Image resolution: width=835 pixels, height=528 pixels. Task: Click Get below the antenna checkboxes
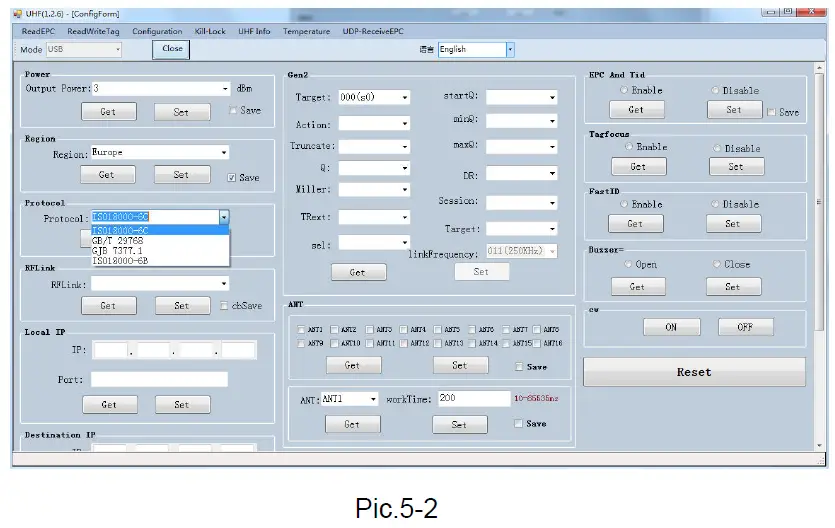point(353,365)
